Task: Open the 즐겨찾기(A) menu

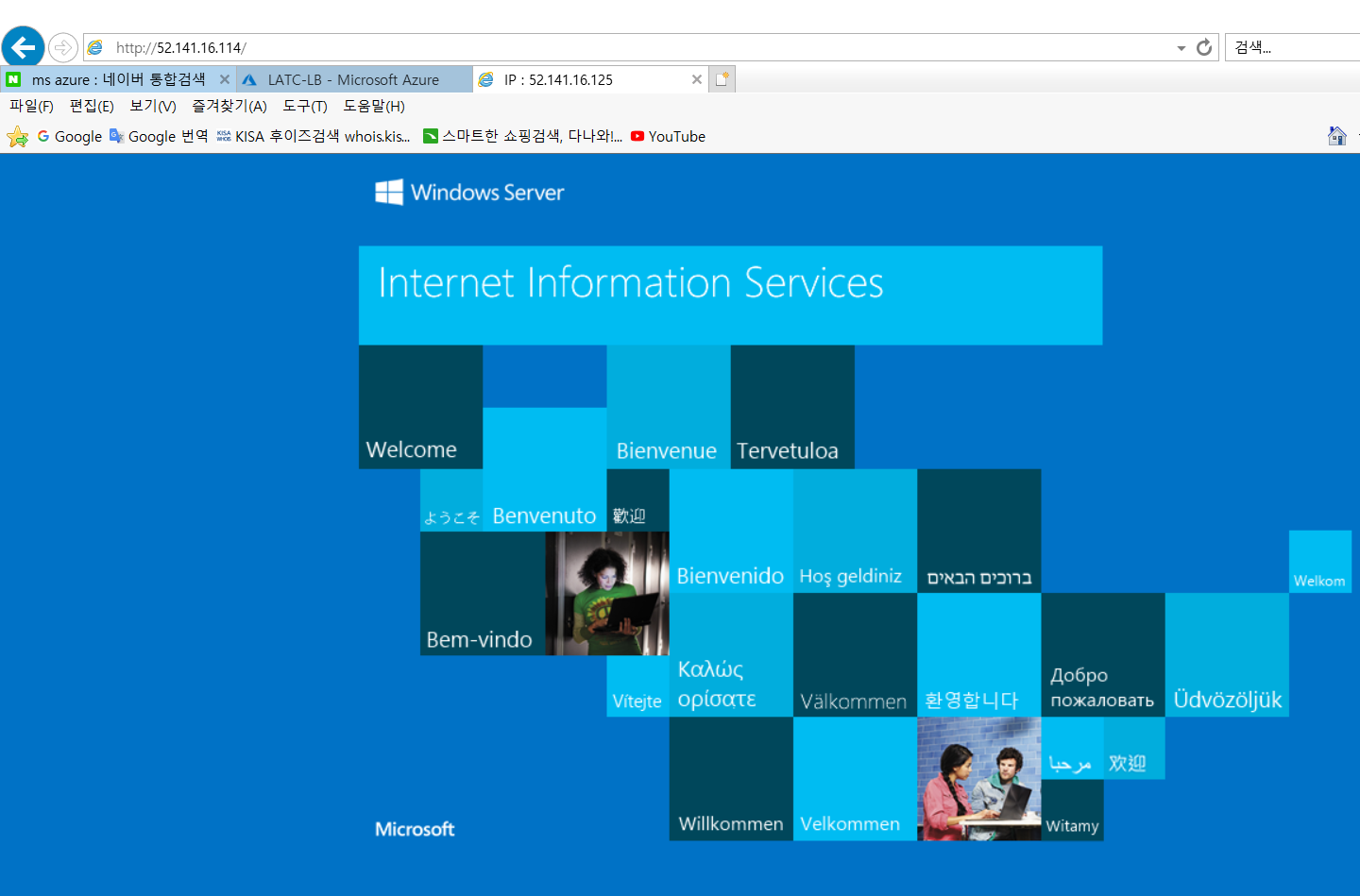Action: coord(229,106)
